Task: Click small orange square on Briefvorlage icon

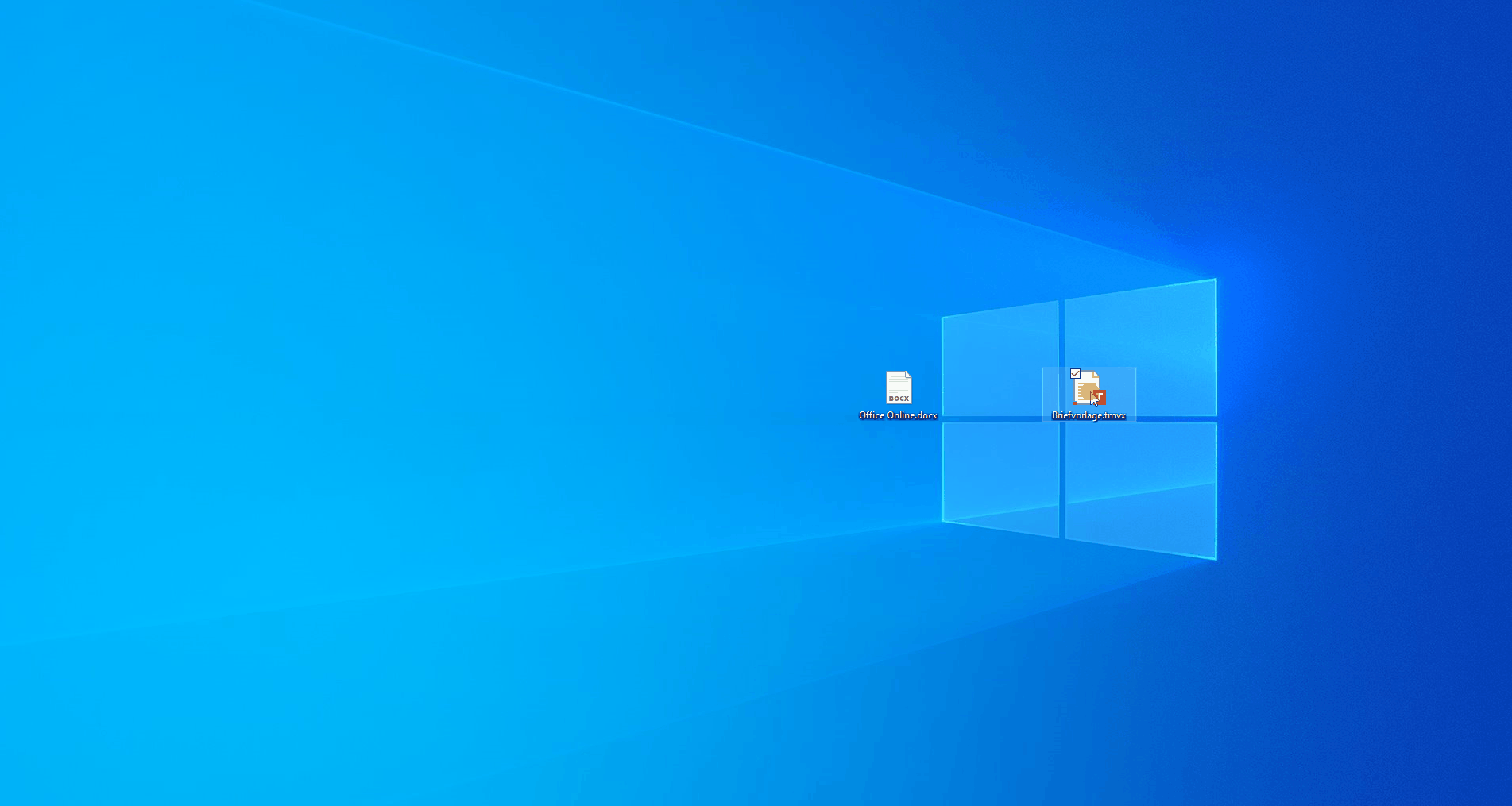Action: pos(1076,403)
